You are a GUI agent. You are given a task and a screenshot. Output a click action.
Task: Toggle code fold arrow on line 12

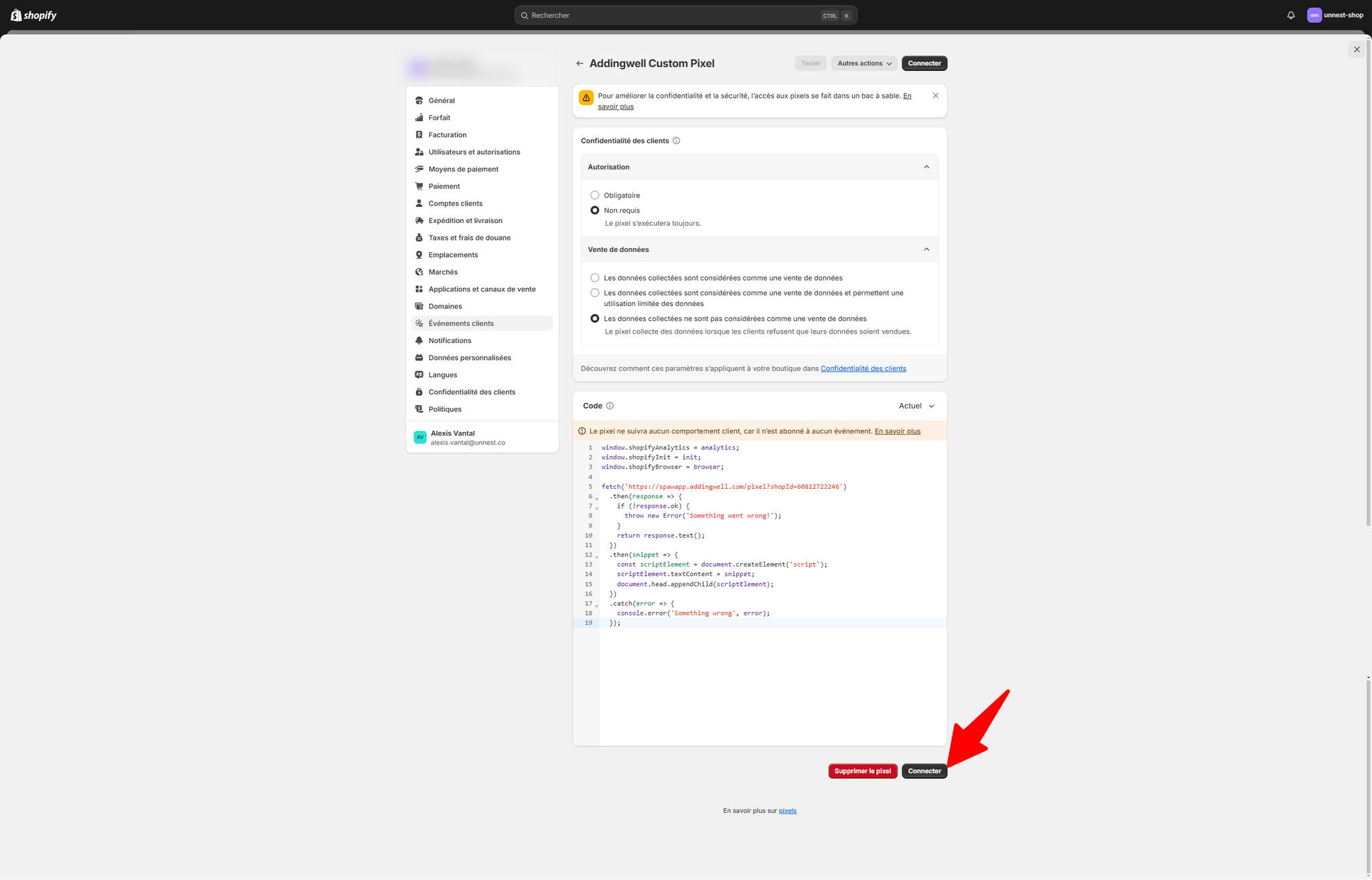pyautogui.click(x=597, y=556)
